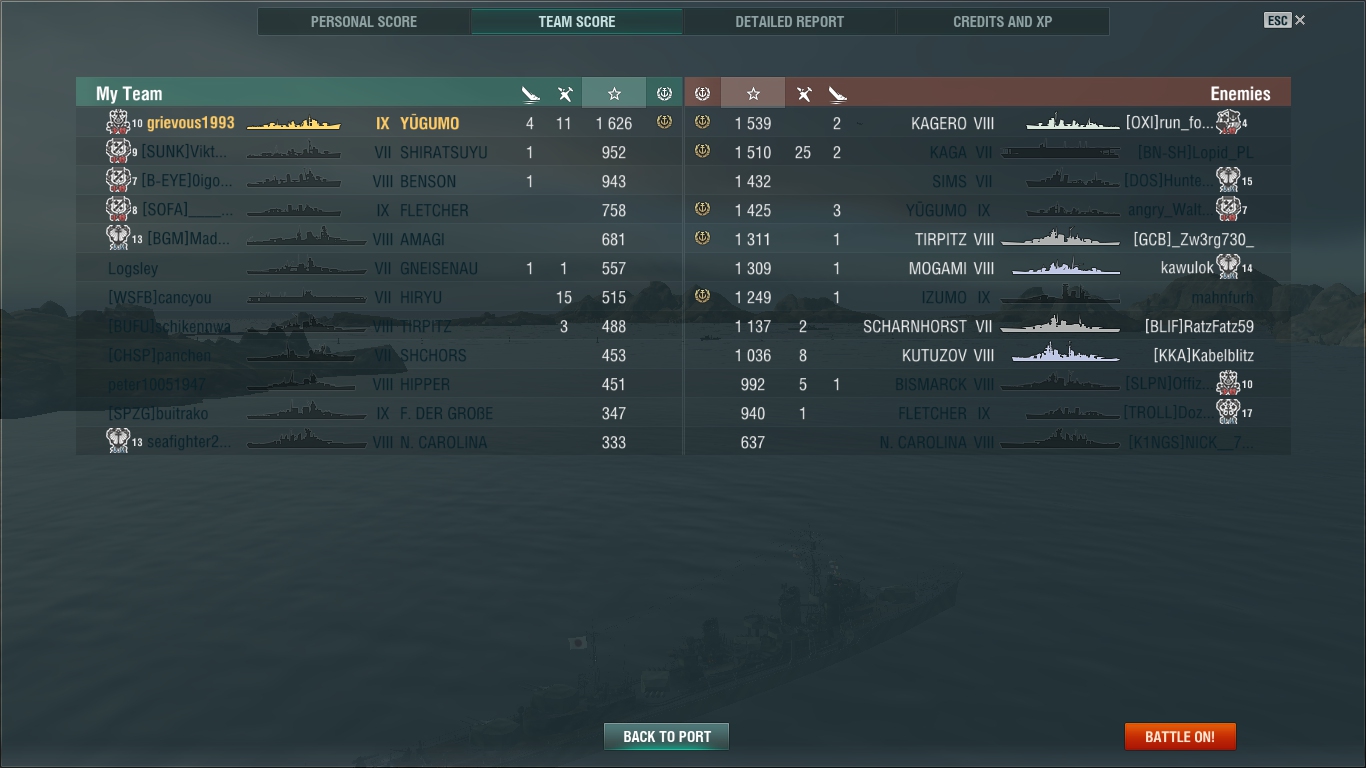1366x768 pixels.
Task: Open the Credits and XP tab
Action: (1003, 21)
